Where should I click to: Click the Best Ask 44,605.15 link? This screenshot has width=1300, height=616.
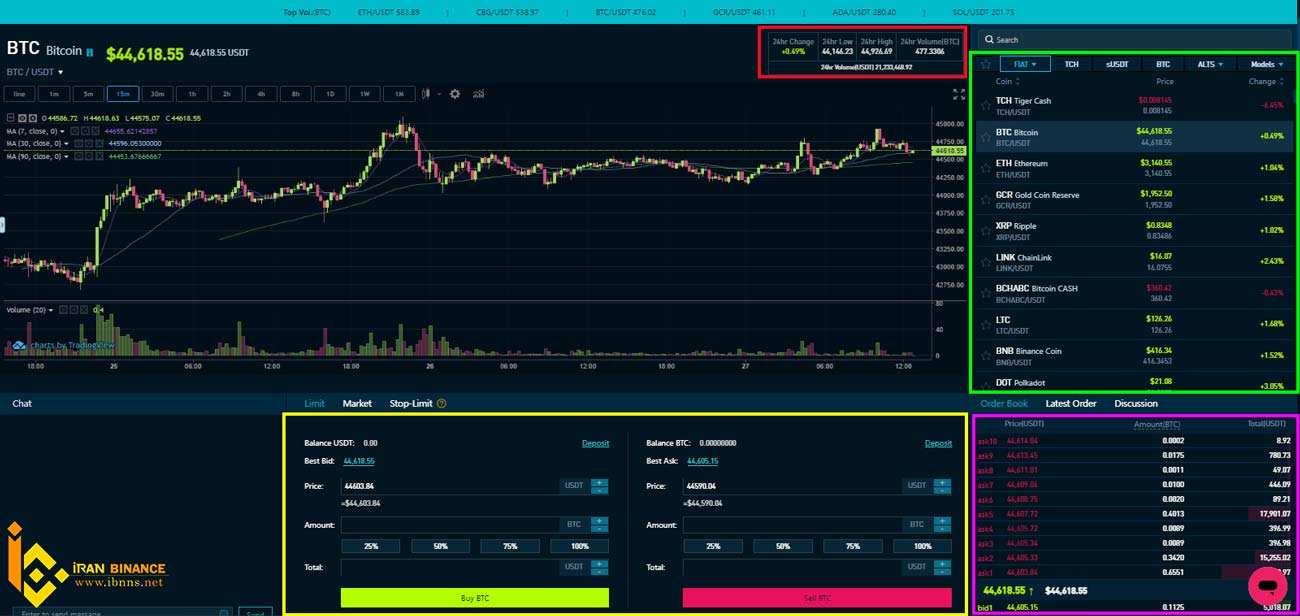click(701, 461)
